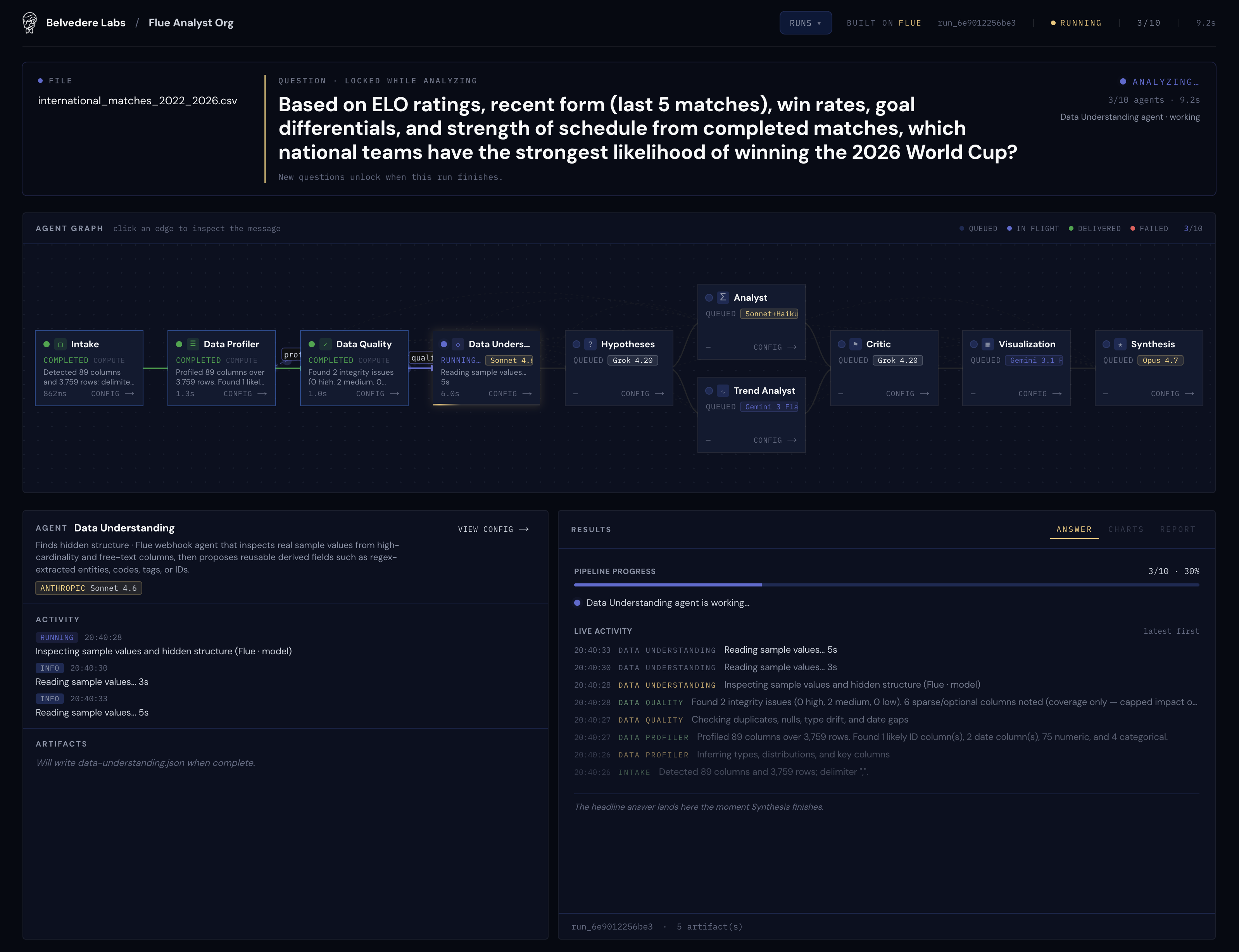Viewport: 1239px width, 952px height.
Task: Switch to the CHARTS results tab
Action: pos(1126,529)
